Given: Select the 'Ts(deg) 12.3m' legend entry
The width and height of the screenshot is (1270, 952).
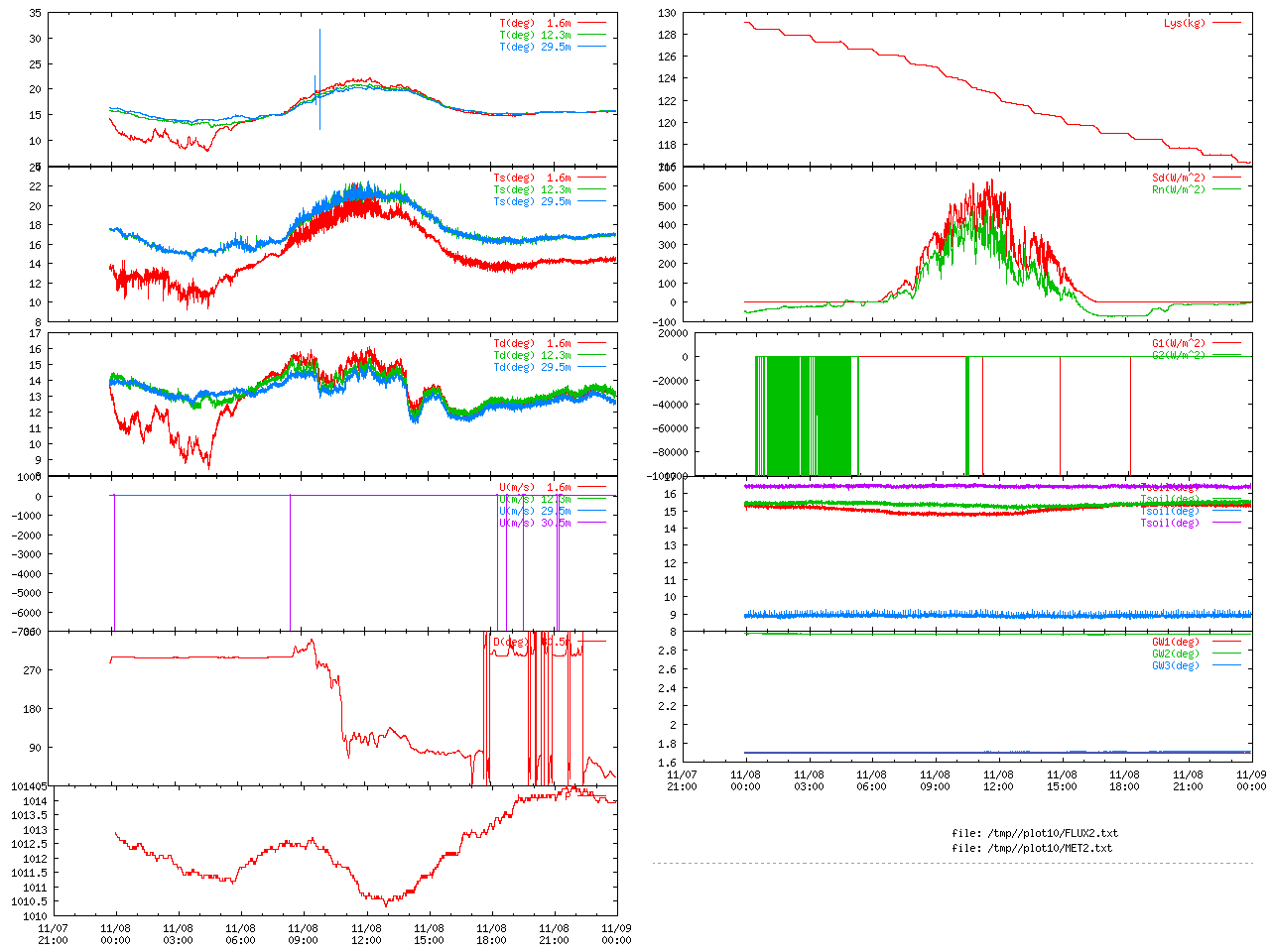Looking at the screenshot, I should point(532,190).
